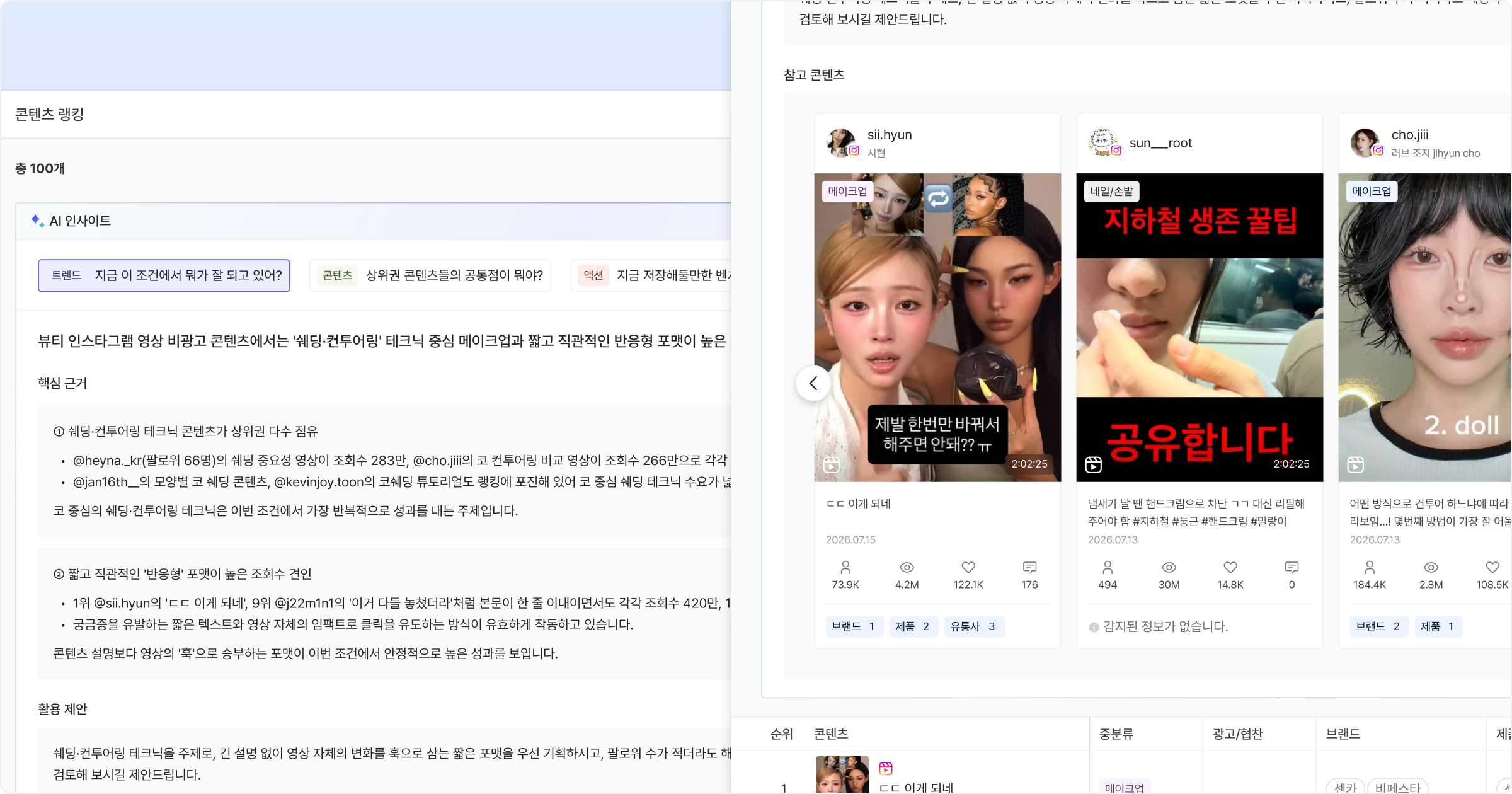Screen dimensions: 1512x794
Task: Click the 30M view count on sun__root card
Action: point(1169,585)
